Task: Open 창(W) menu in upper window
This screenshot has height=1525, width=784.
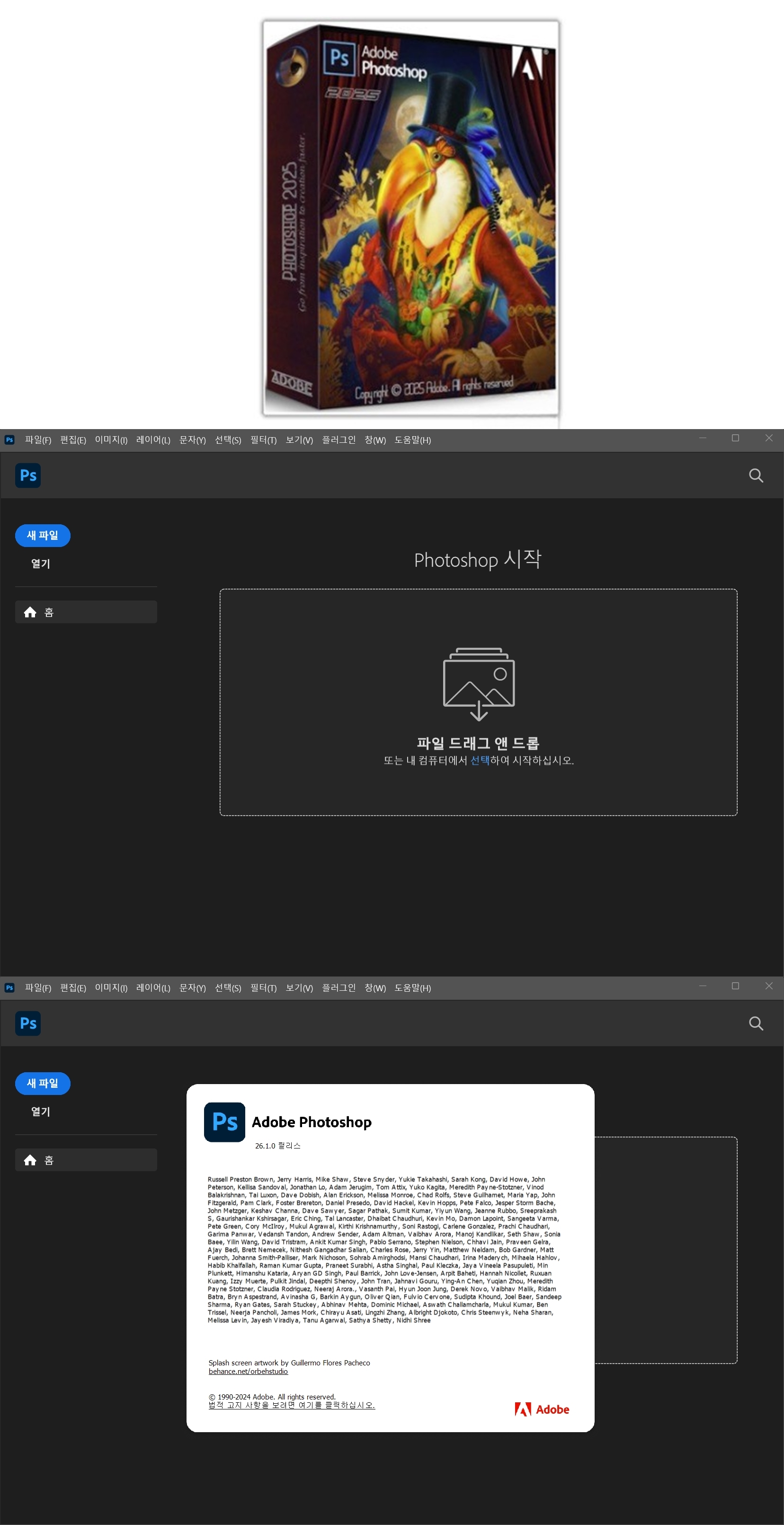Action: (375, 440)
